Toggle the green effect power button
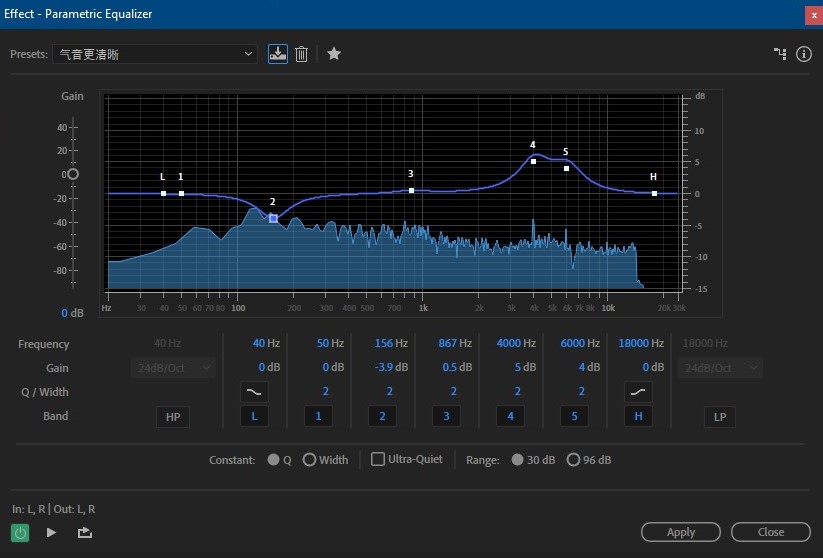 tap(20, 533)
